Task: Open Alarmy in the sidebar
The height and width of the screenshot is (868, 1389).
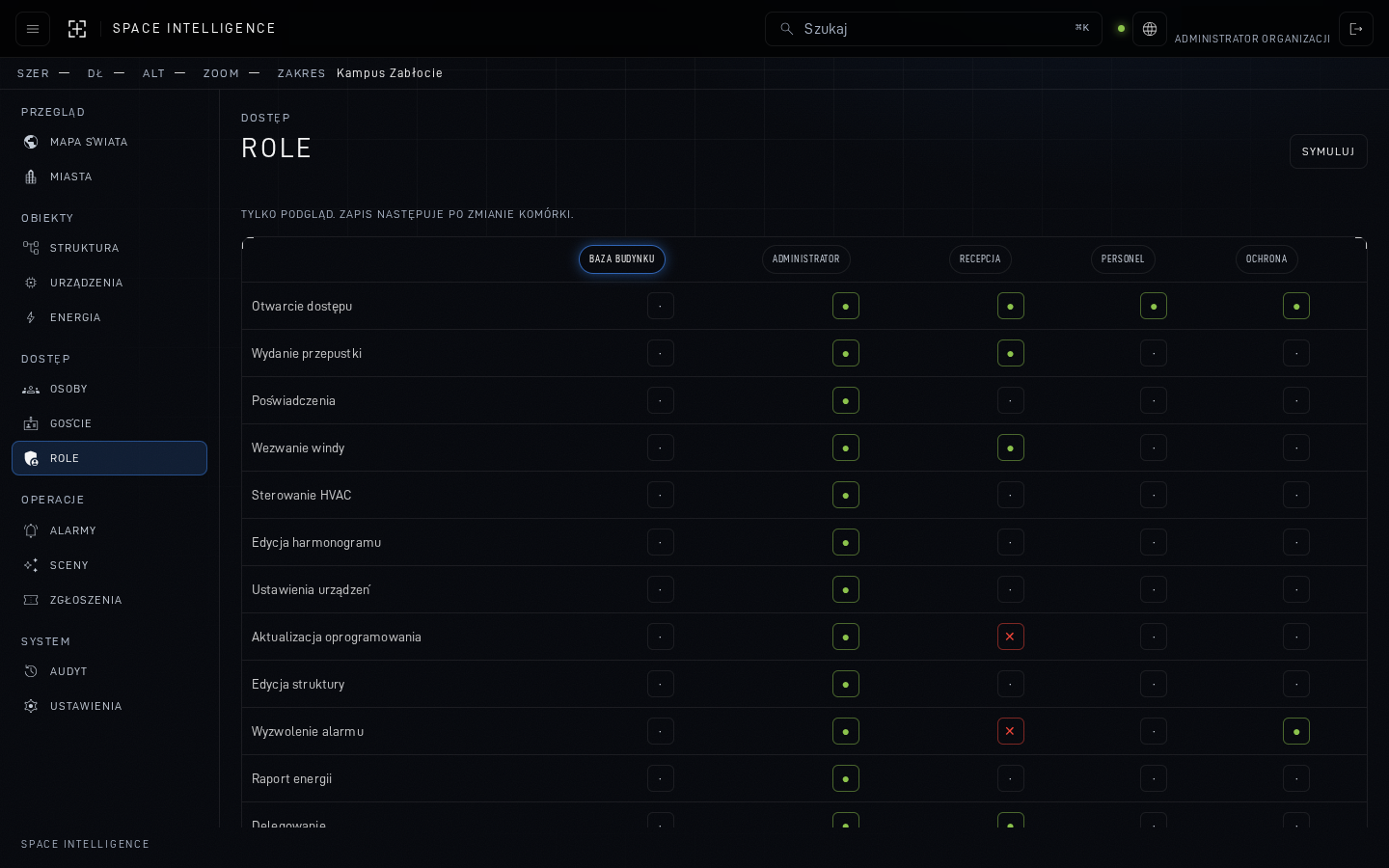Action: coord(109,530)
